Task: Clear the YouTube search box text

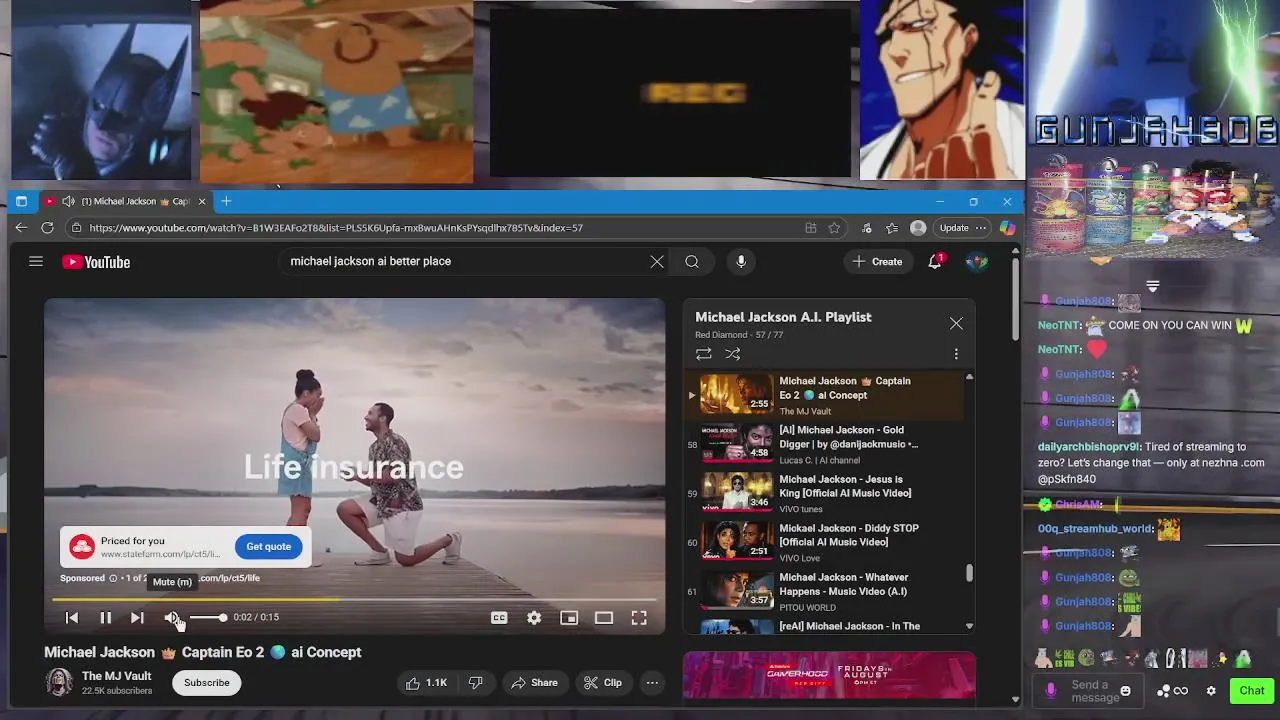Action: [657, 261]
